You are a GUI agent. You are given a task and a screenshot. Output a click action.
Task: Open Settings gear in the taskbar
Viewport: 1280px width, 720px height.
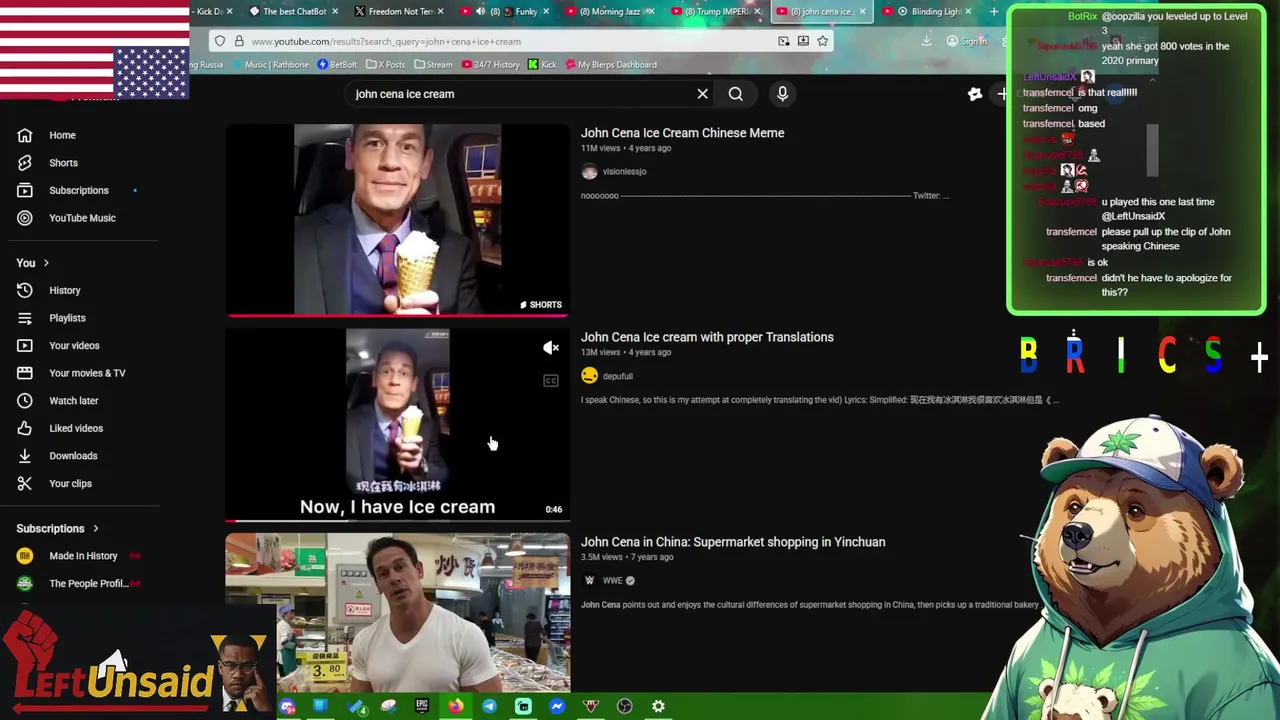tap(658, 706)
